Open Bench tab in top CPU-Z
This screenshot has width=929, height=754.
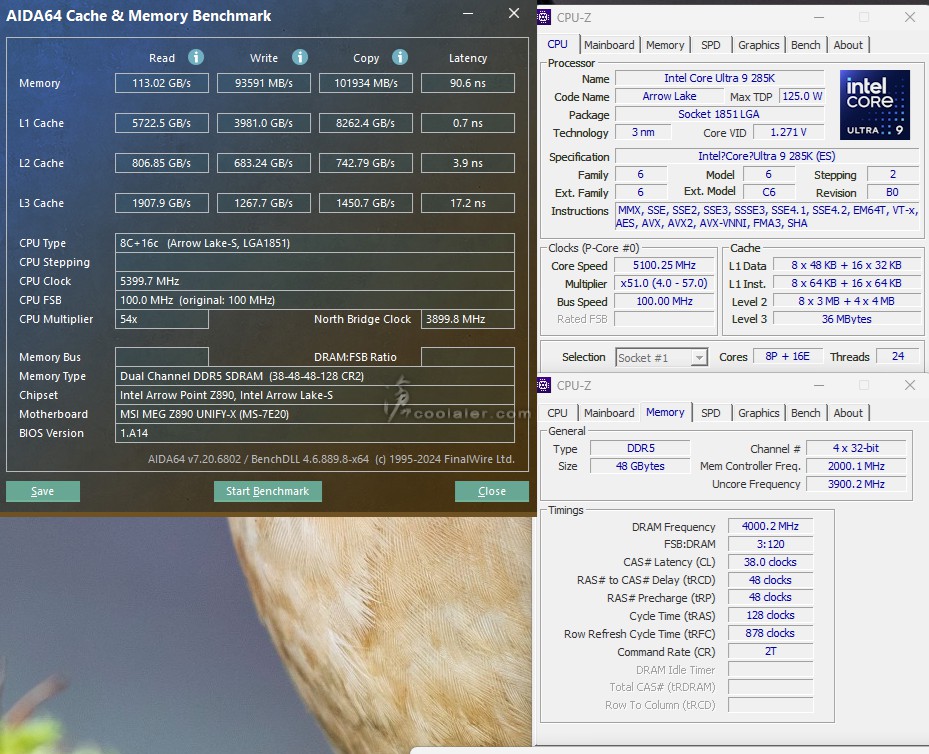tap(805, 45)
